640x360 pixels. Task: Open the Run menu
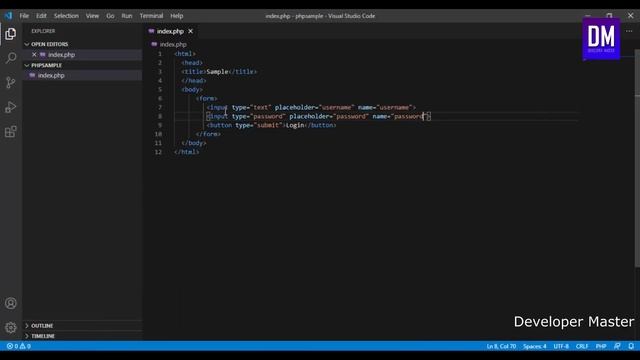127,16
